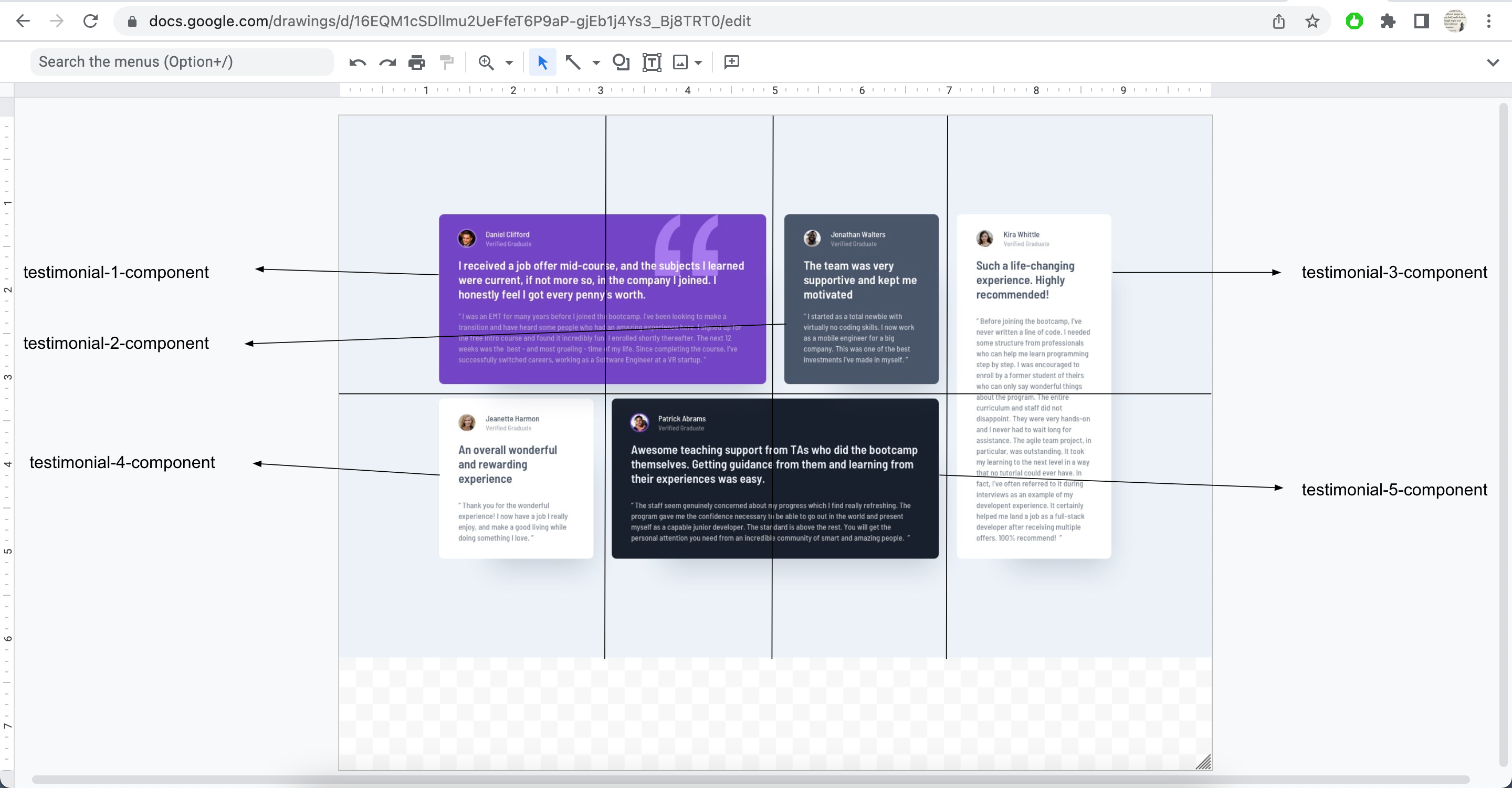Image resolution: width=1512 pixels, height=788 pixels.
Task: Click 'I received a job offer' heading
Action: point(601,280)
